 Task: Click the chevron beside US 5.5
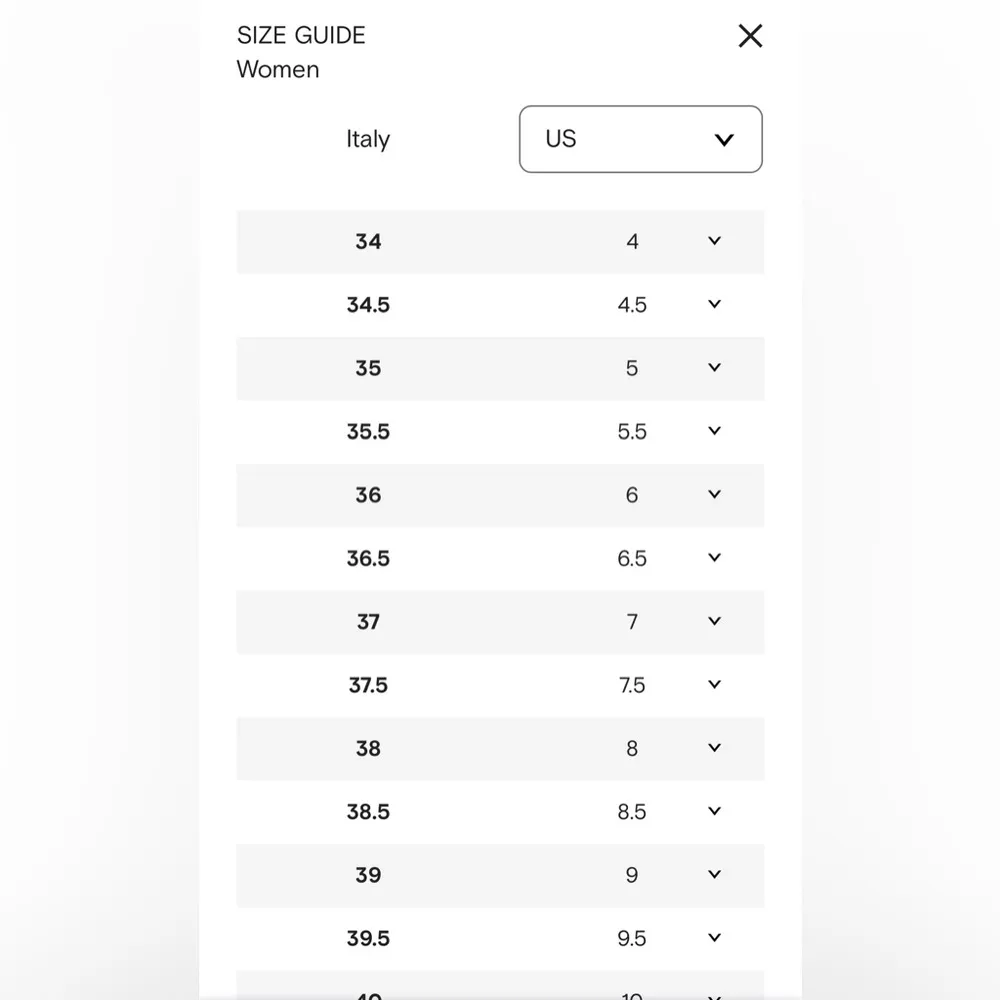tap(714, 431)
